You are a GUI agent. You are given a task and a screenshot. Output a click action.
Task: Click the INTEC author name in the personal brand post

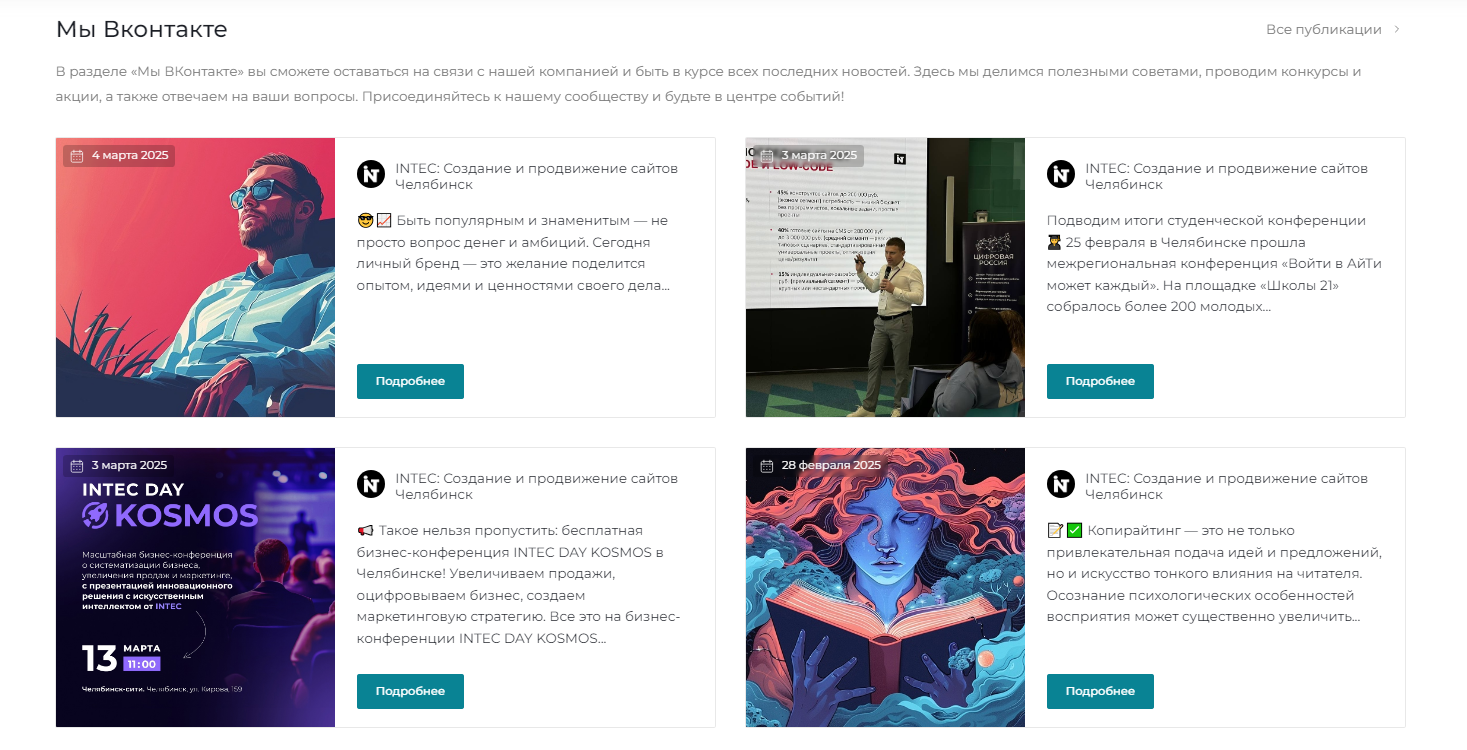coord(536,176)
